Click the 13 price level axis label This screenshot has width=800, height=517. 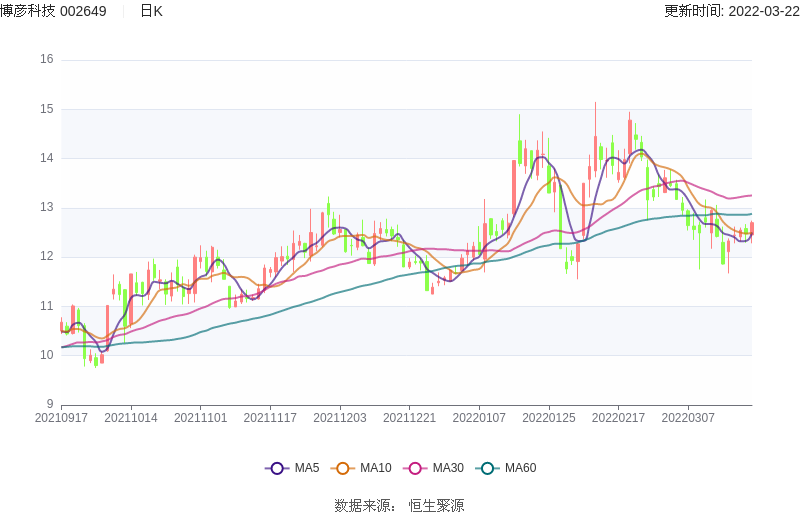[x=47, y=207]
